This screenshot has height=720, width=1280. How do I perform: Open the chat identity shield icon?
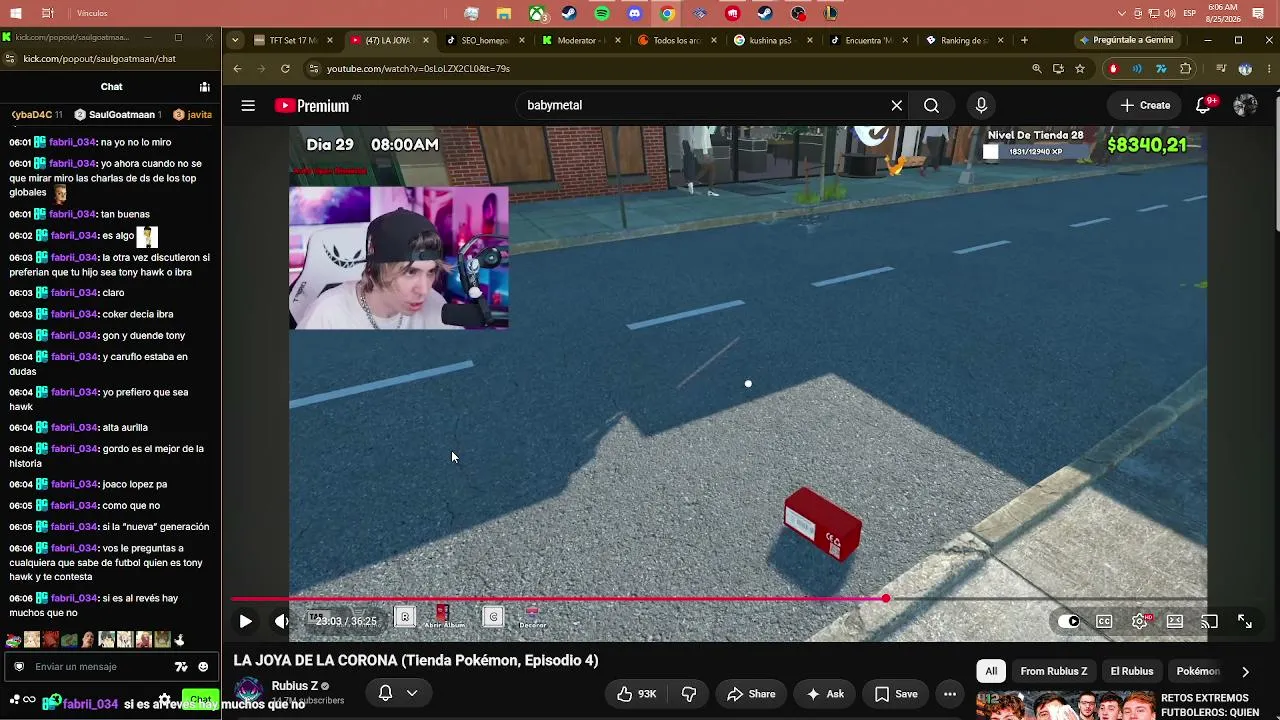(19, 667)
